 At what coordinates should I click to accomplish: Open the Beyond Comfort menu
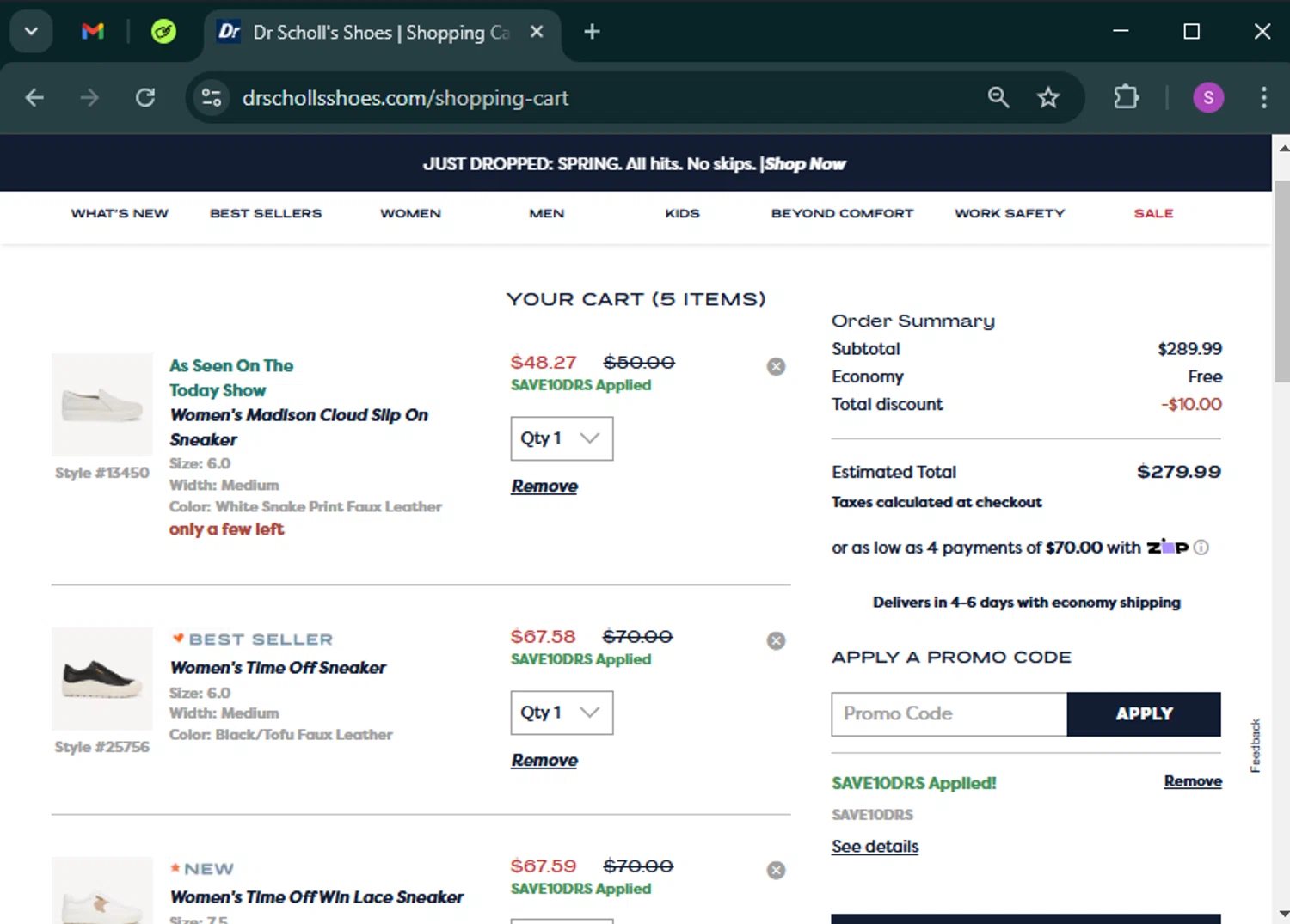(x=842, y=213)
